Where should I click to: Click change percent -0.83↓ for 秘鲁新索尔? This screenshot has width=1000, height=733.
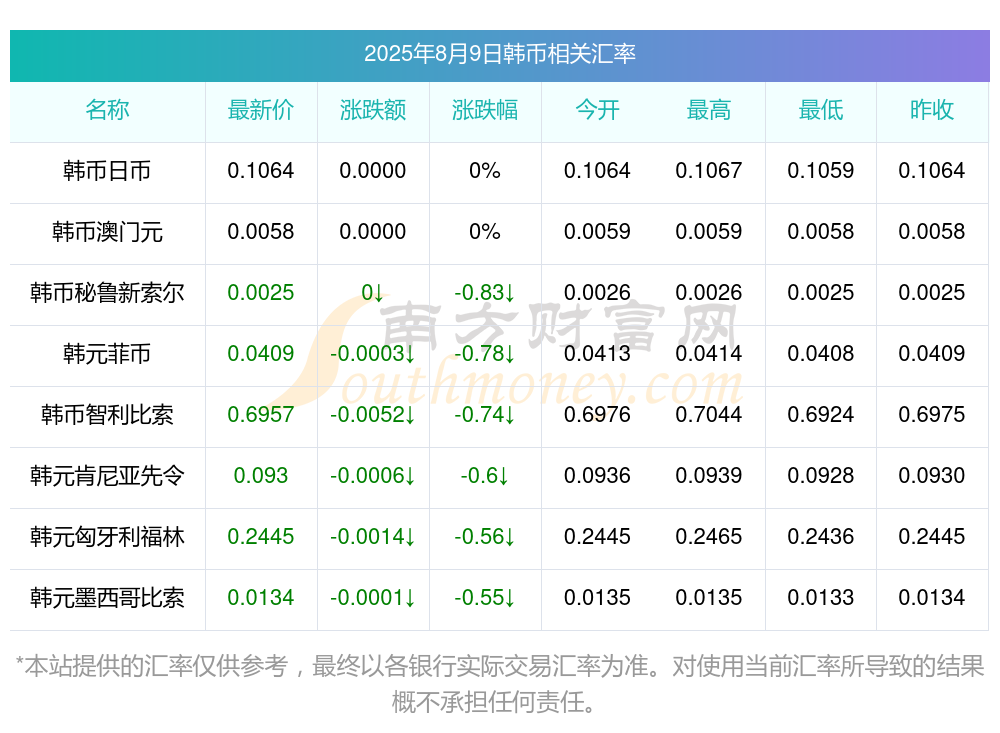coord(485,293)
